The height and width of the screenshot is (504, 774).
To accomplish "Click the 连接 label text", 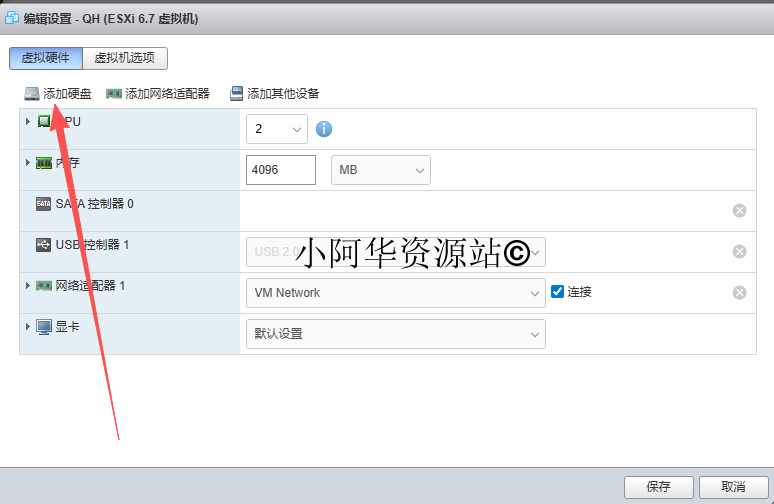I will click(580, 292).
